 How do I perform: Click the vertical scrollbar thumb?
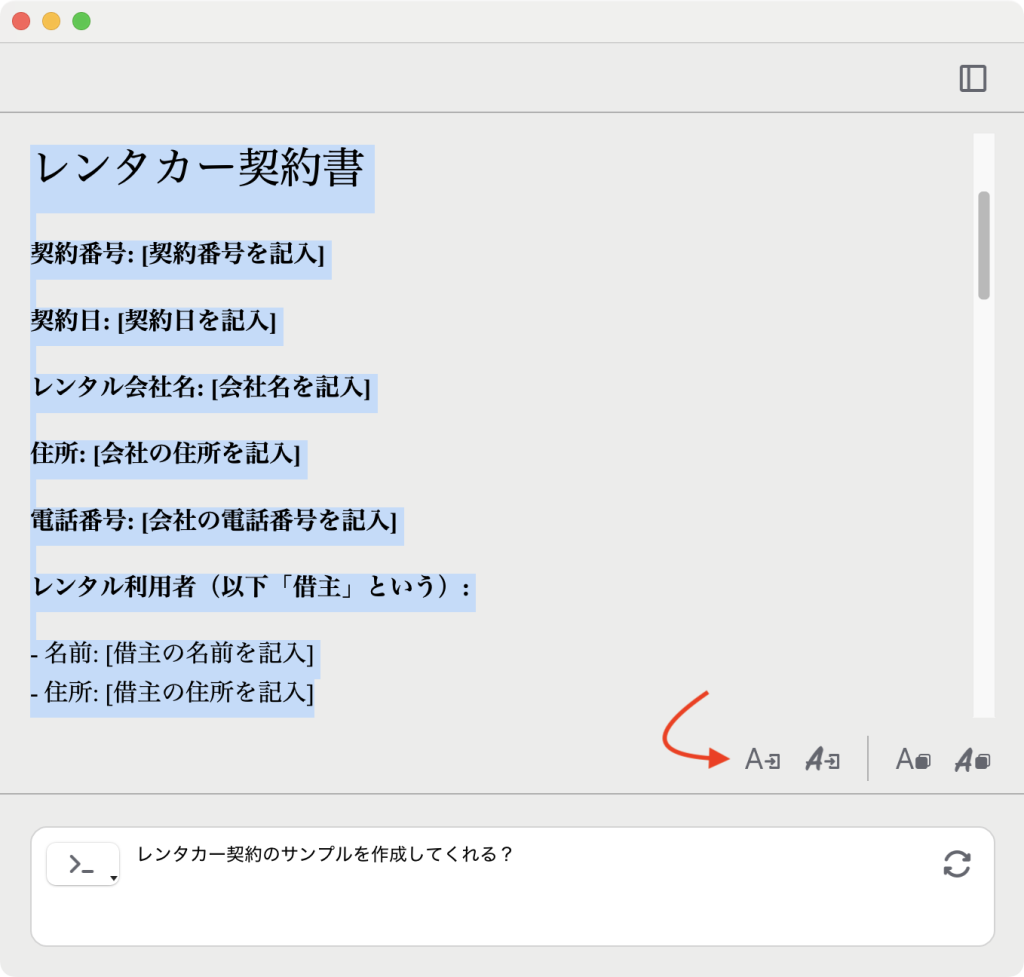983,245
